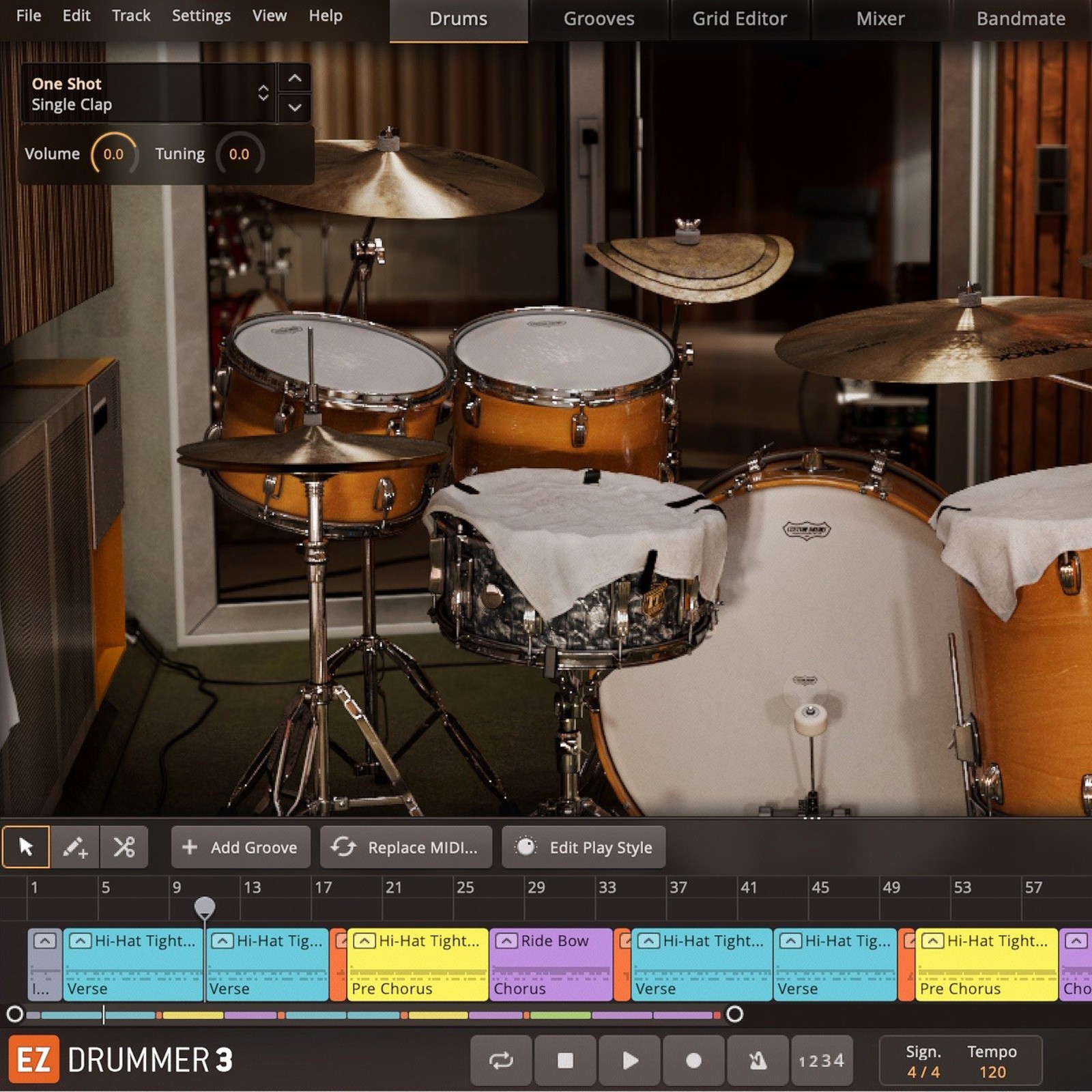This screenshot has width=1092, height=1092.
Task: Select previous one shot with up chevron
Action: pyautogui.click(x=295, y=78)
